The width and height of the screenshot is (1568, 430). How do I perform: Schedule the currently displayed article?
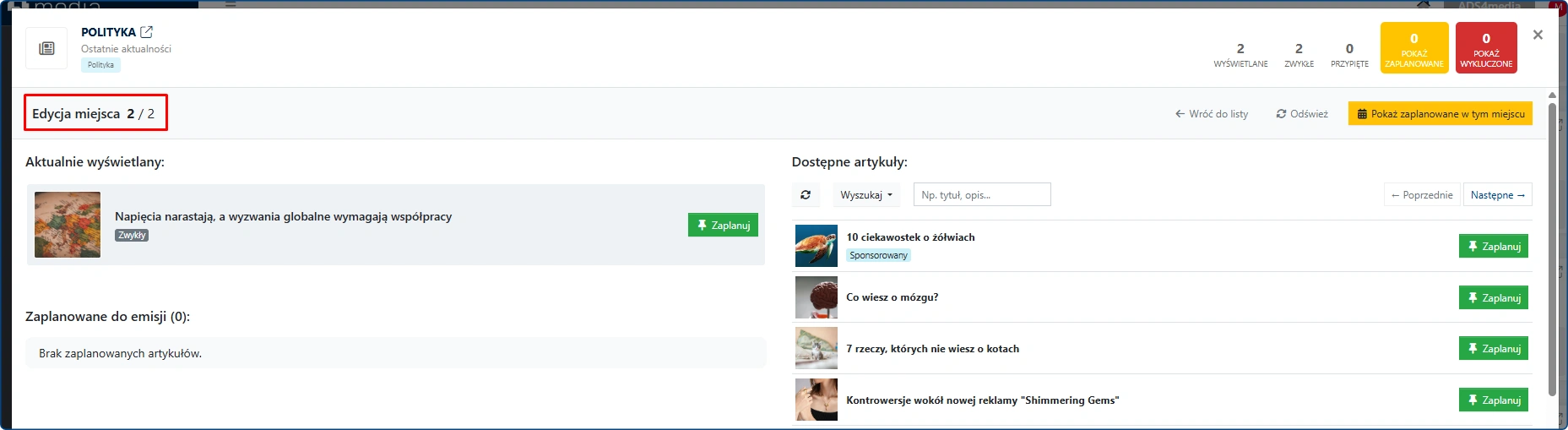tap(723, 226)
